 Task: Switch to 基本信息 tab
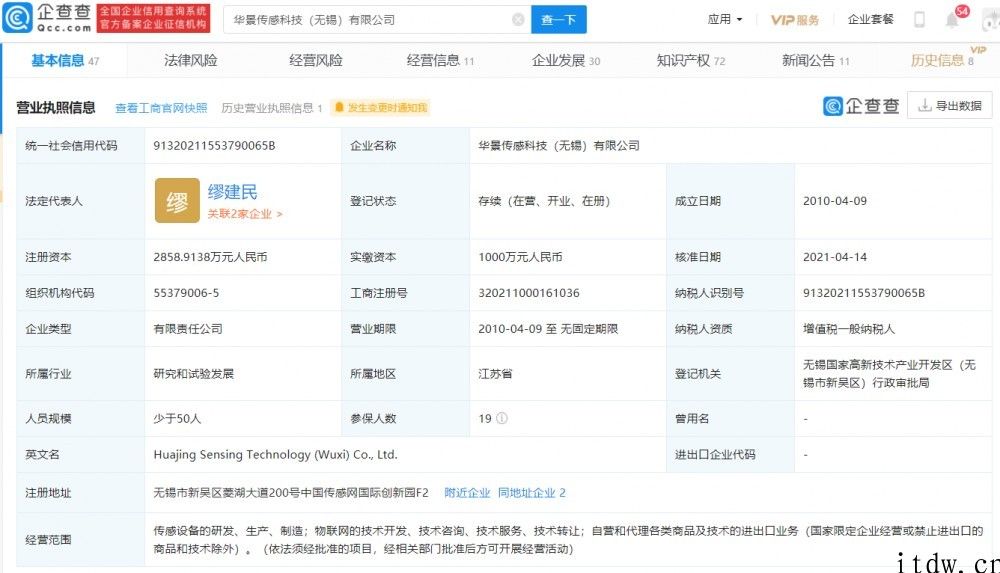(65, 61)
